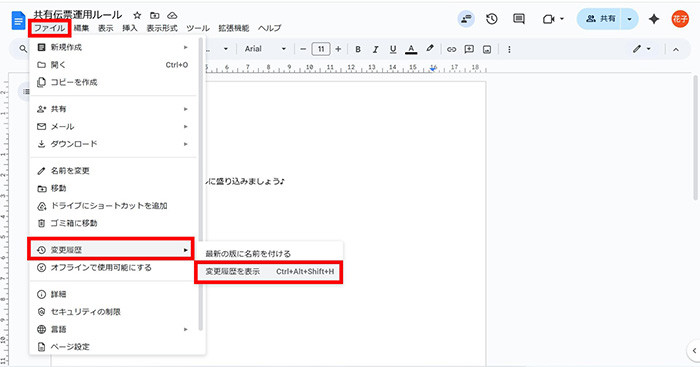
Task: Expand the 新規作成 submenu
Action: 113,47
